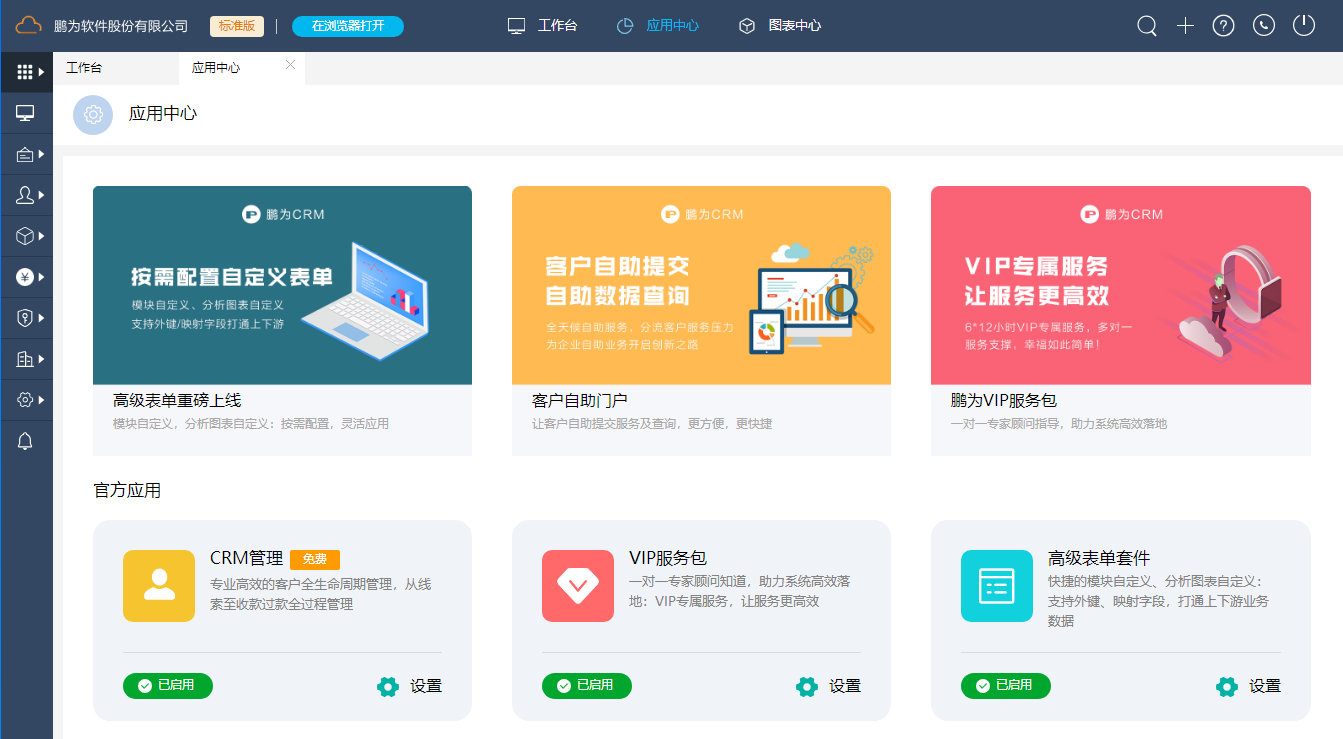Toggle the 已启用 status for 高级表单套件
Viewport: 1343px width, 739px height.
1006,685
